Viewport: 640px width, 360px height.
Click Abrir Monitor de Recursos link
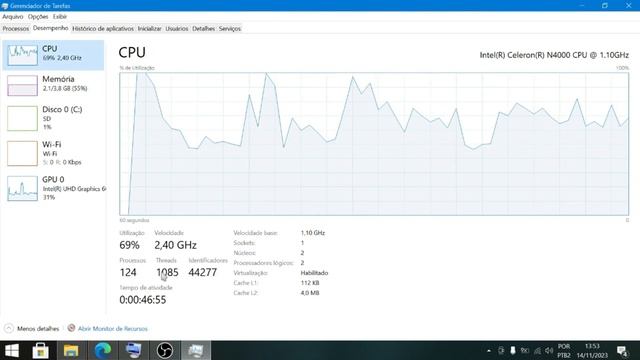[x=113, y=329]
